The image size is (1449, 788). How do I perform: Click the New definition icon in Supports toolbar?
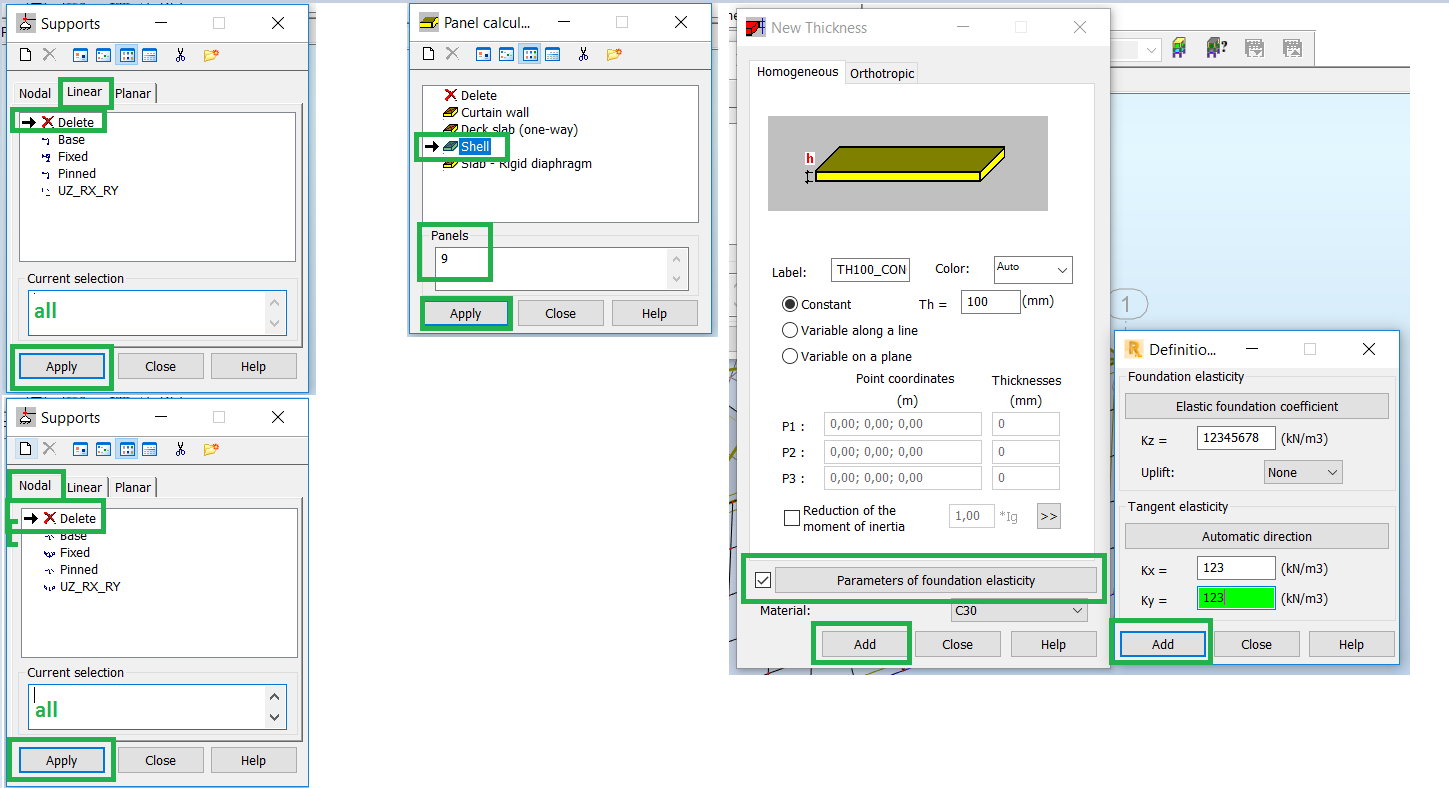pyautogui.click(x=23, y=55)
